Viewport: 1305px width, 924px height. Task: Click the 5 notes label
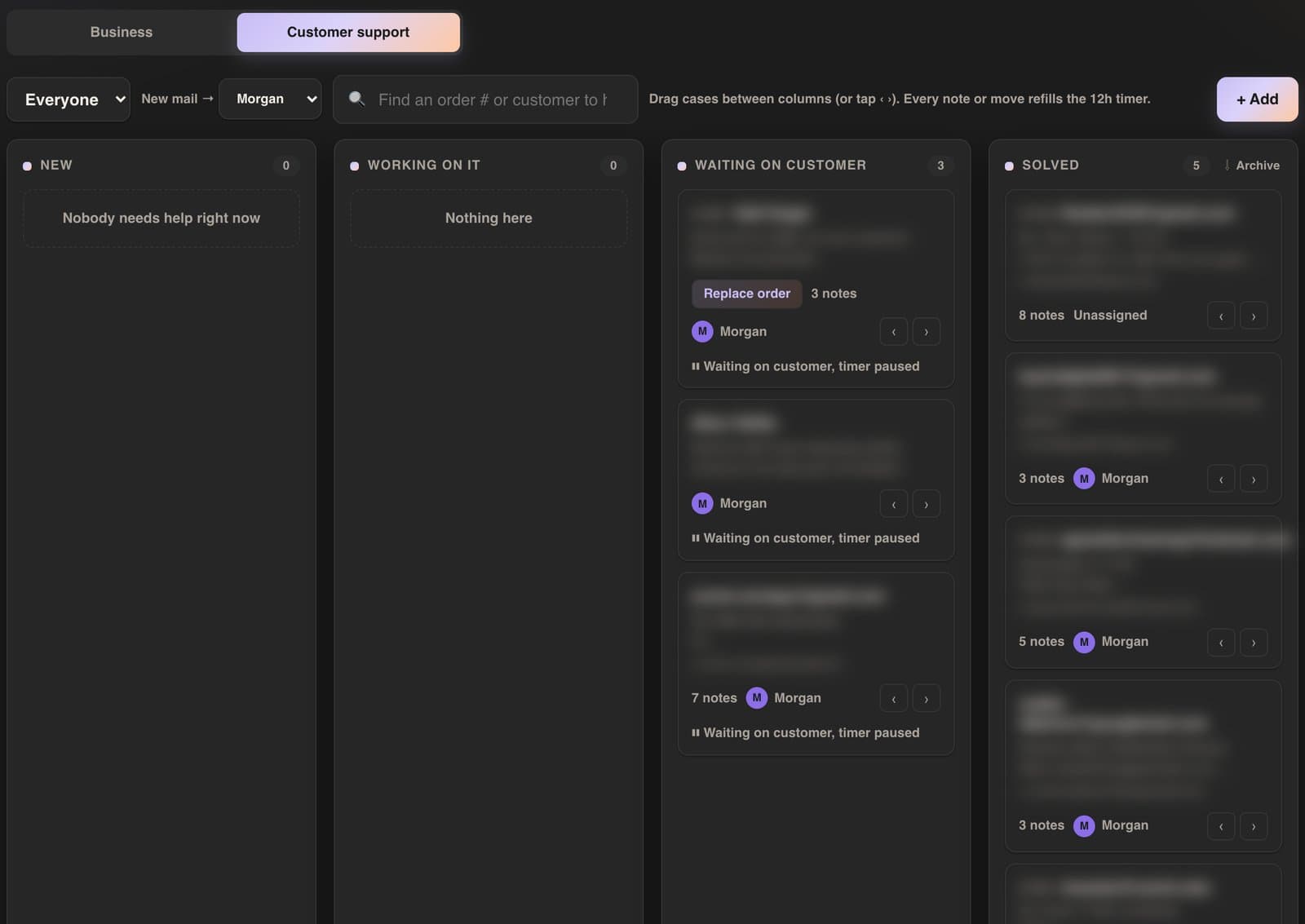[x=1042, y=642]
